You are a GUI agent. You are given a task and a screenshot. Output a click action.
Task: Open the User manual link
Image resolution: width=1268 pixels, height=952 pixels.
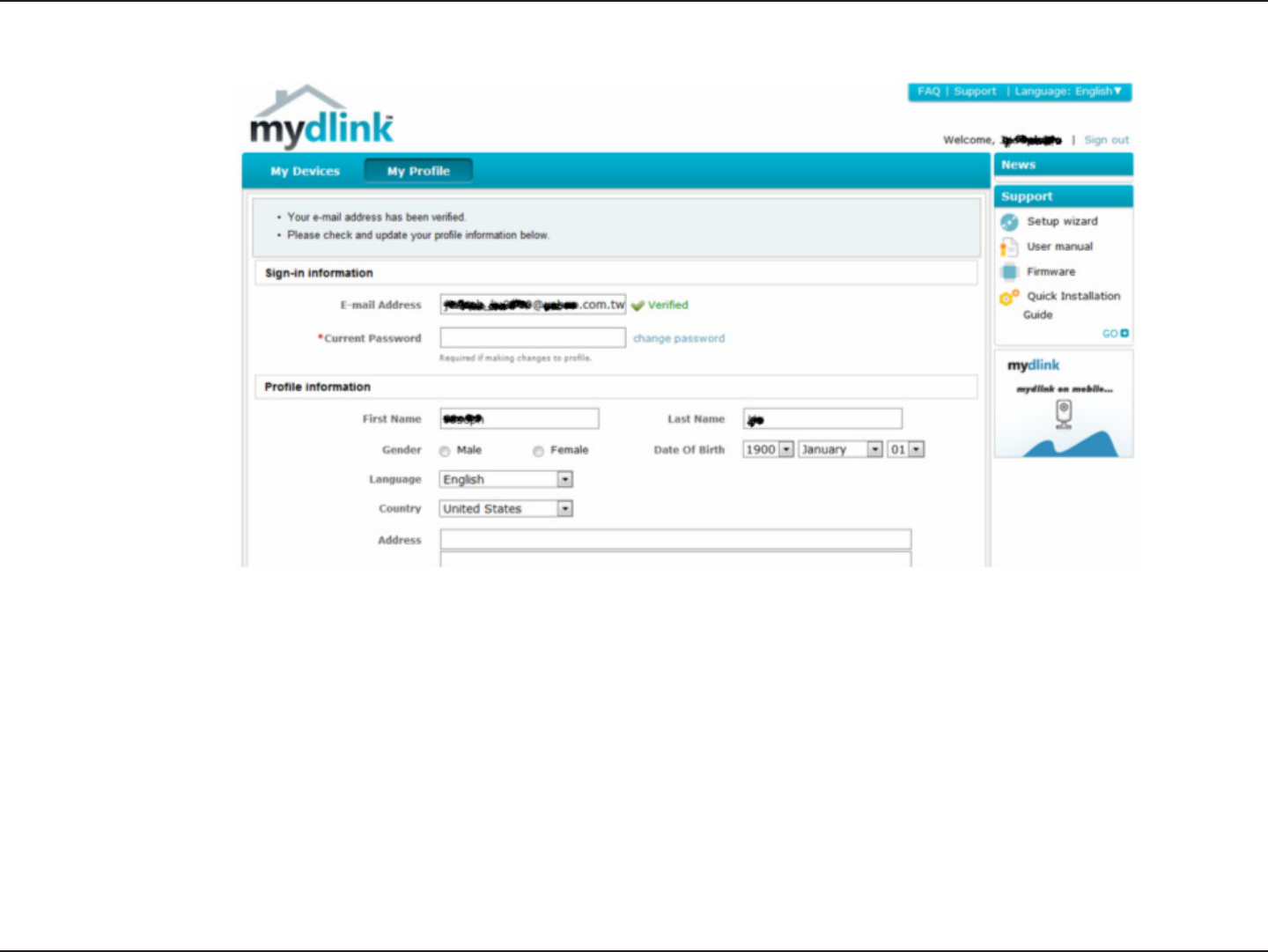pos(1059,247)
